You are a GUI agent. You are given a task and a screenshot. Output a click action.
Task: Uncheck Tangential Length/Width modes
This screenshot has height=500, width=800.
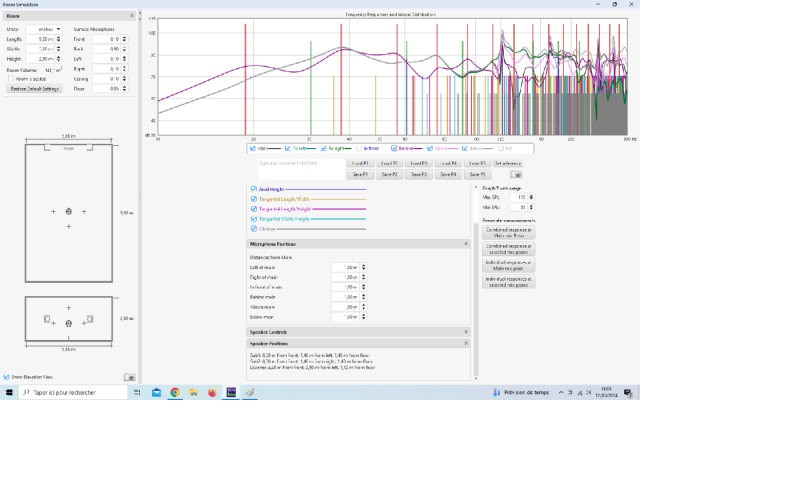tap(254, 199)
